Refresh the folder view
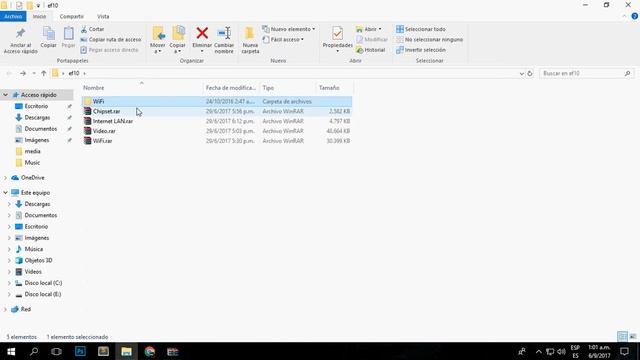The height and width of the screenshot is (360, 640). click(530, 73)
